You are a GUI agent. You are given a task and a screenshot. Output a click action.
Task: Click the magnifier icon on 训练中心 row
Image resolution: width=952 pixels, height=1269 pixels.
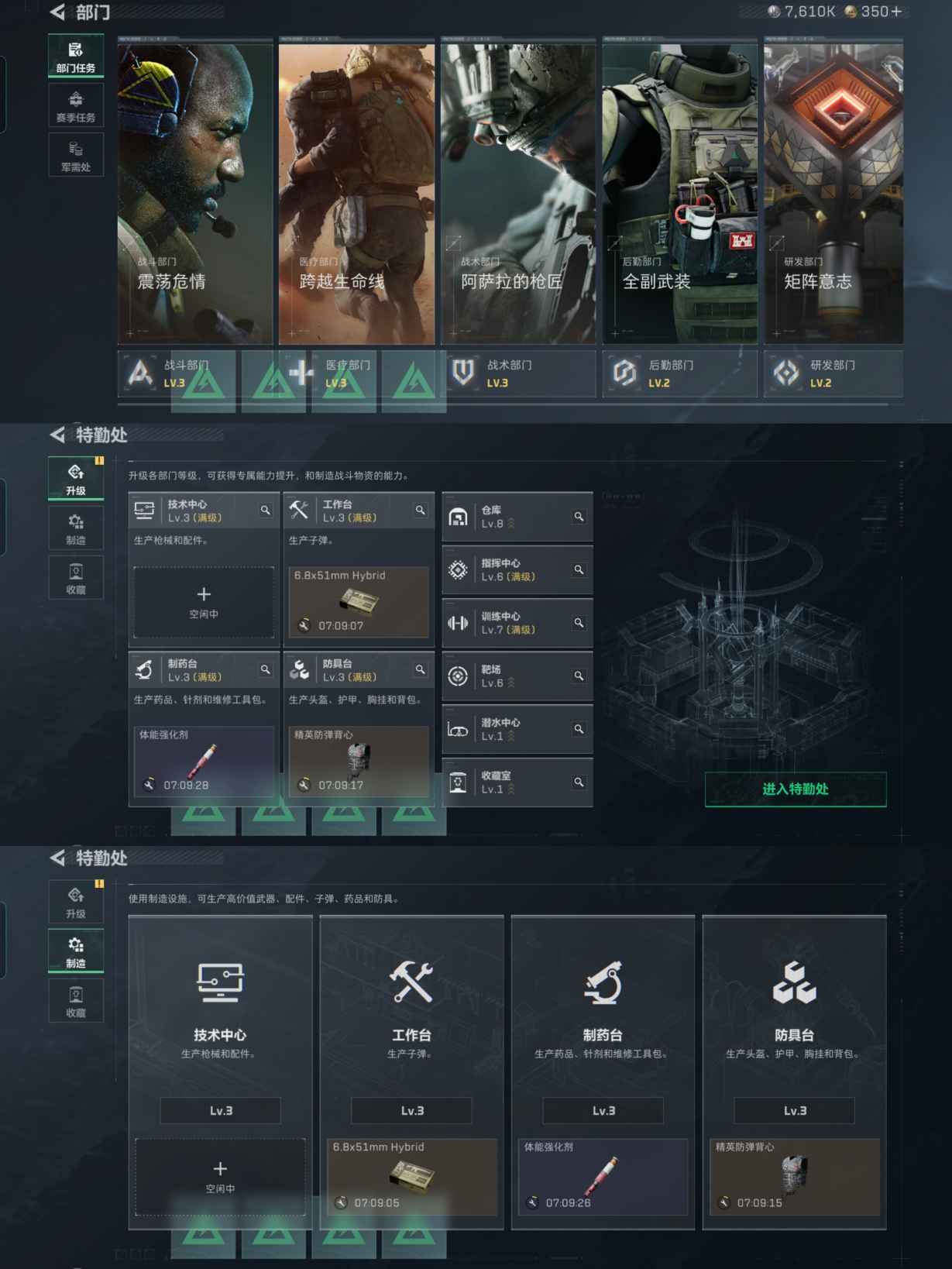pyautogui.click(x=579, y=623)
